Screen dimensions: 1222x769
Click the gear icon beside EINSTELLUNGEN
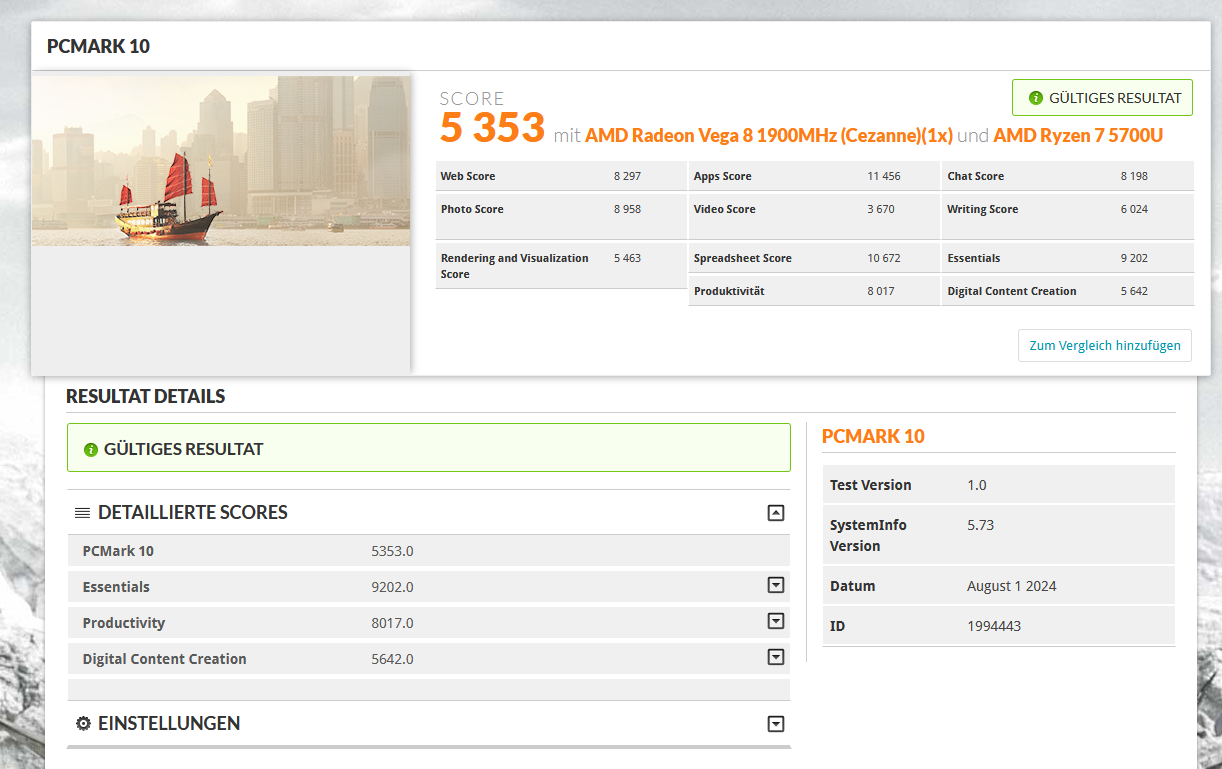click(84, 723)
